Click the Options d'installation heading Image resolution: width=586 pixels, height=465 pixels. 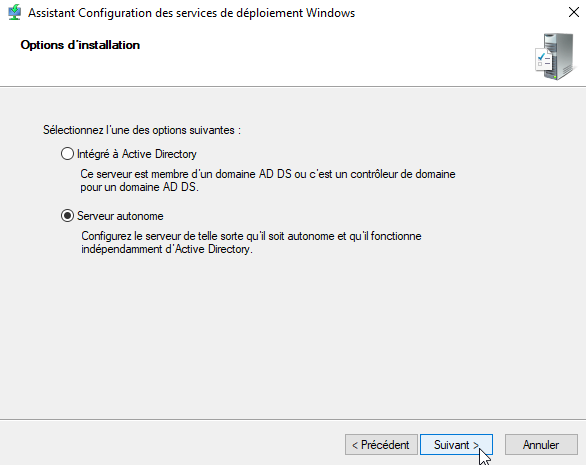coord(80,45)
